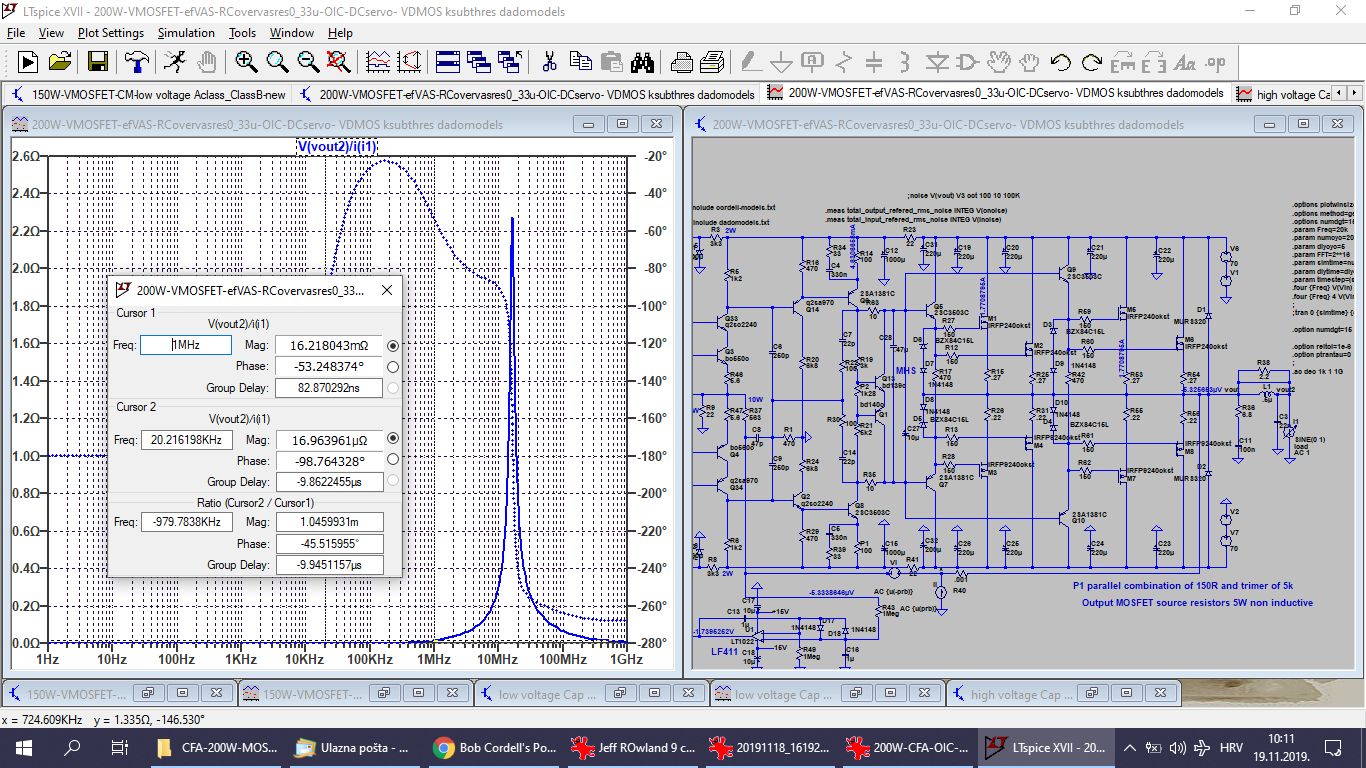This screenshot has height=768, width=1366.
Task: Open the Window menu
Action: 292,32
